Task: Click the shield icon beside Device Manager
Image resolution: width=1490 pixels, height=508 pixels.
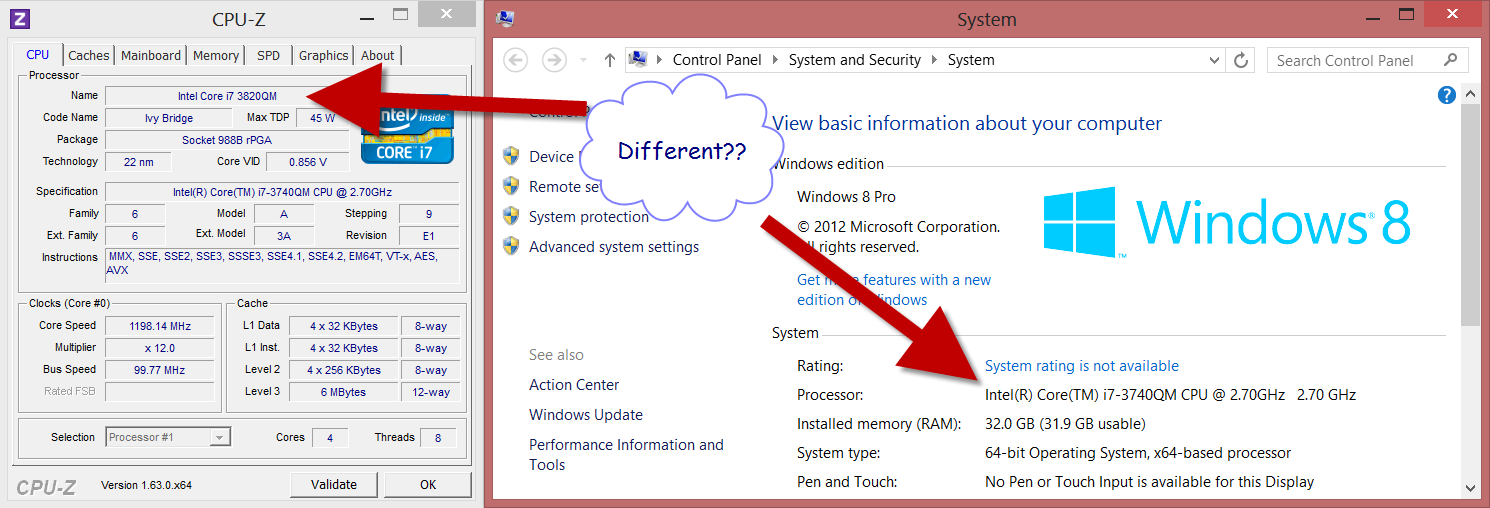Action: (511, 156)
